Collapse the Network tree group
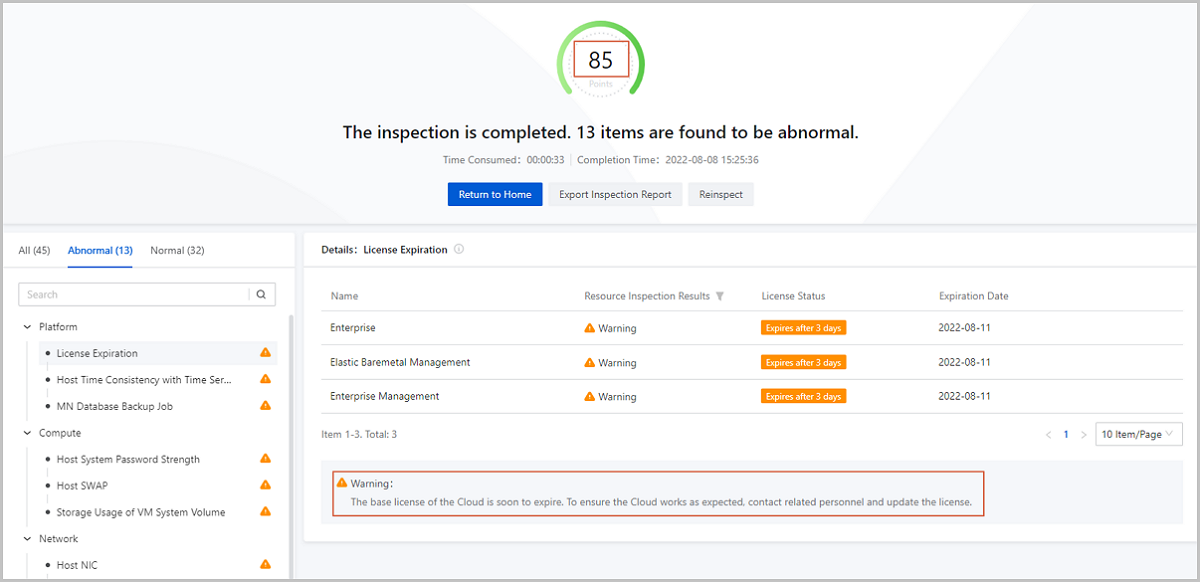 pos(26,539)
